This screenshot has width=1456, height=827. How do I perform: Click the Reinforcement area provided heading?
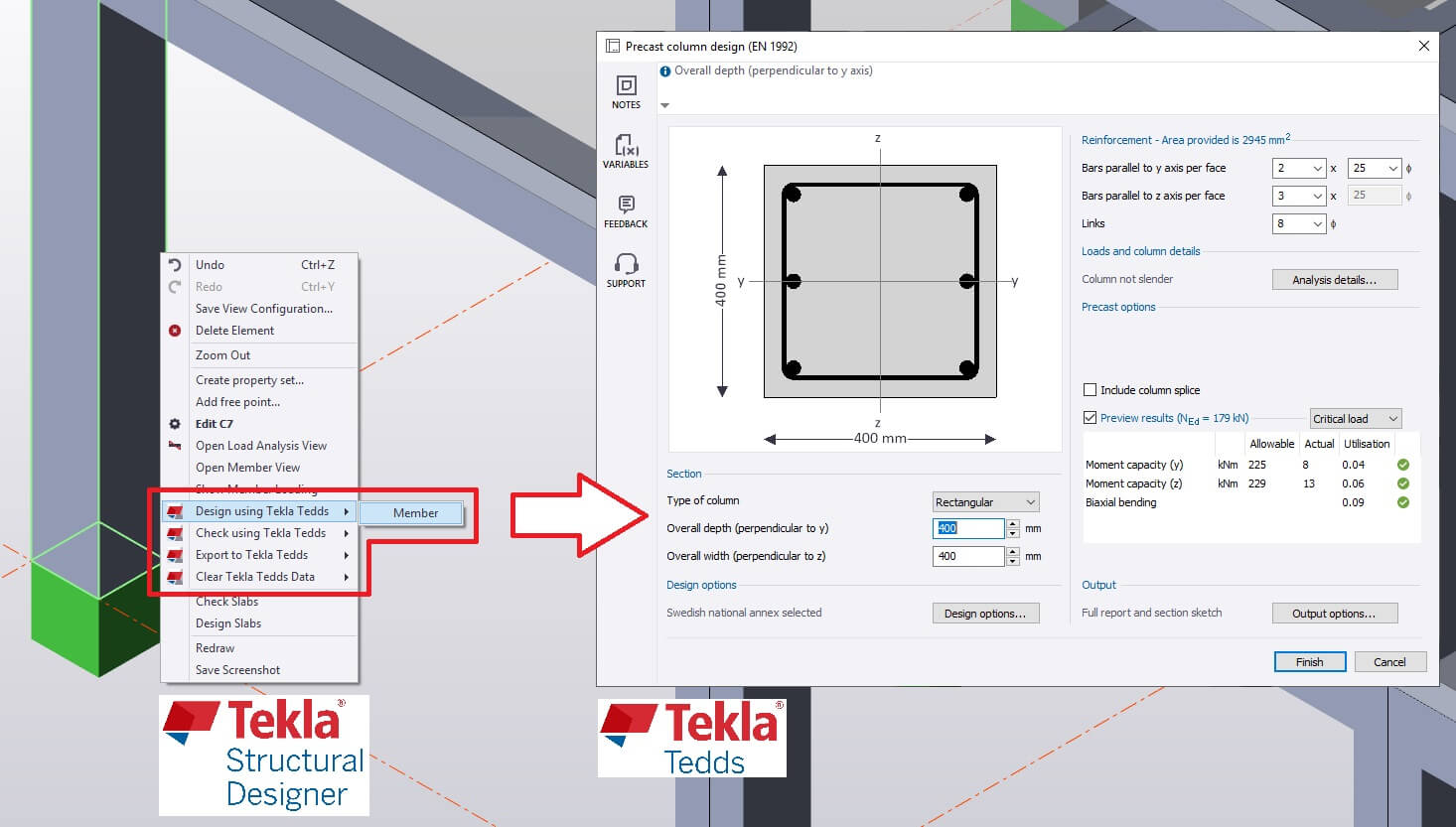coord(1186,140)
